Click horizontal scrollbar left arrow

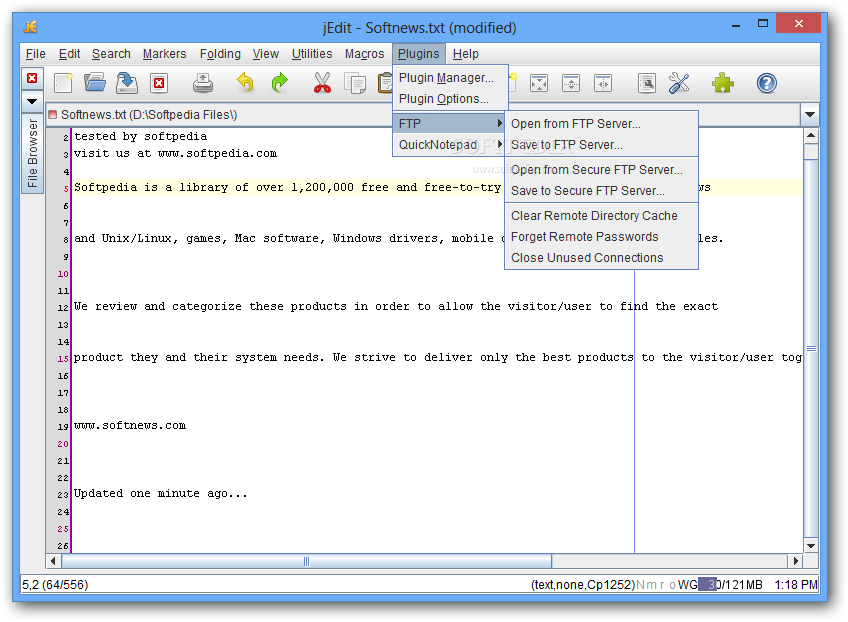(x=53, y=561)
